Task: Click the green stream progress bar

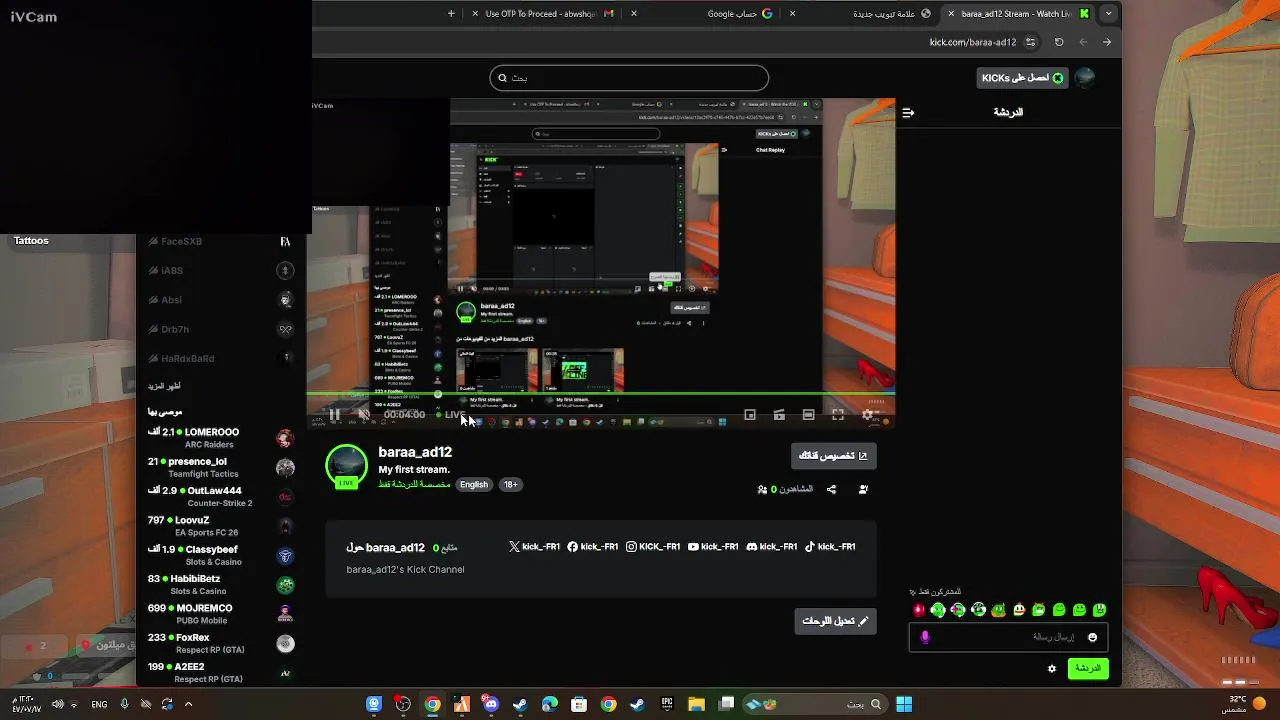Action: click(600, 393)
